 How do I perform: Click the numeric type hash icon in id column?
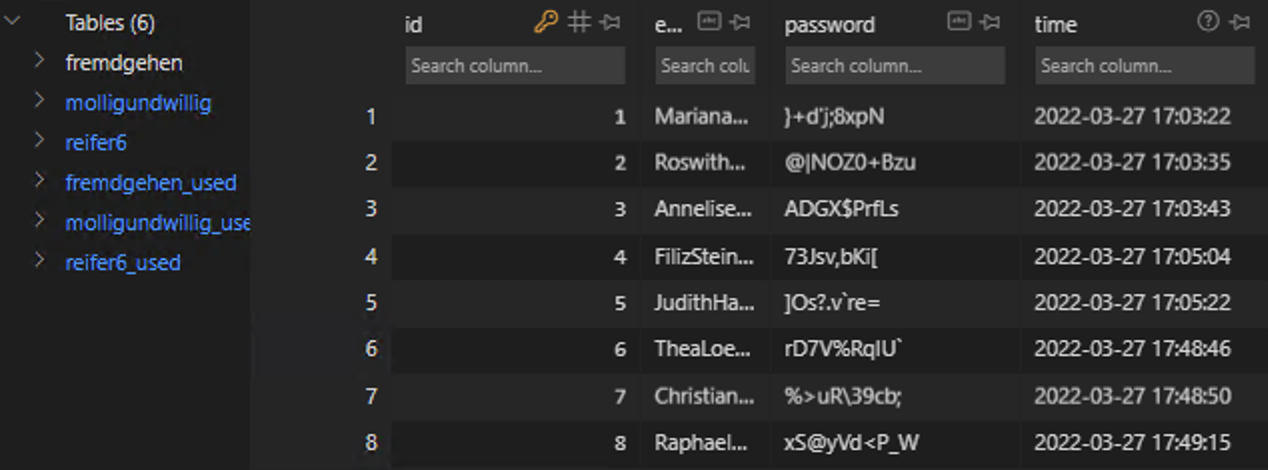click(579, 22)
